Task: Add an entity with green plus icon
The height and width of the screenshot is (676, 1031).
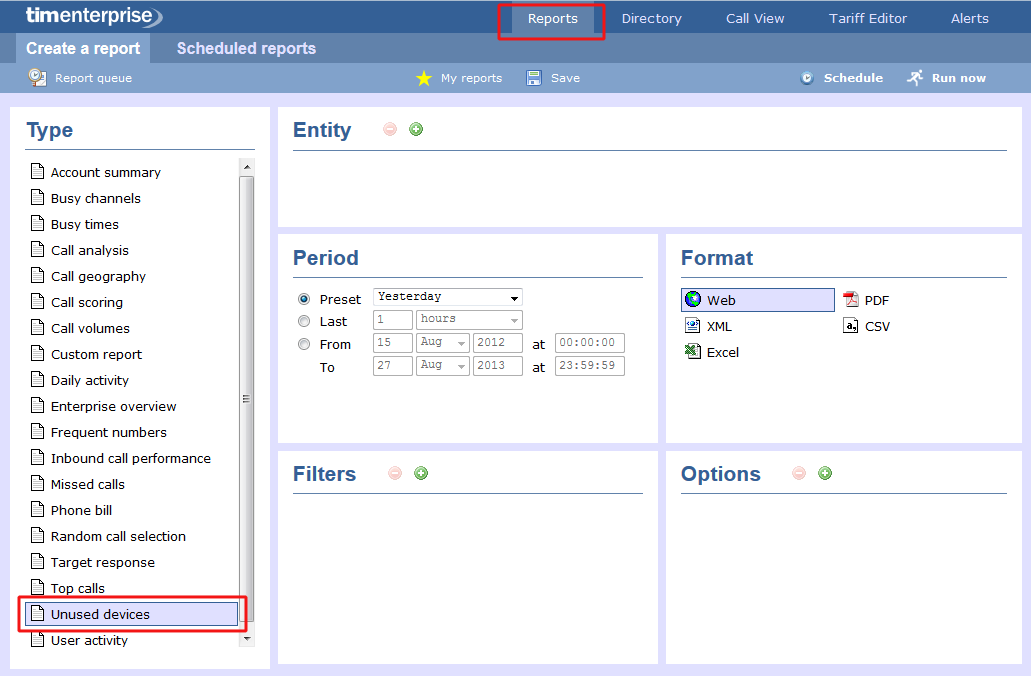Action: 416,129
